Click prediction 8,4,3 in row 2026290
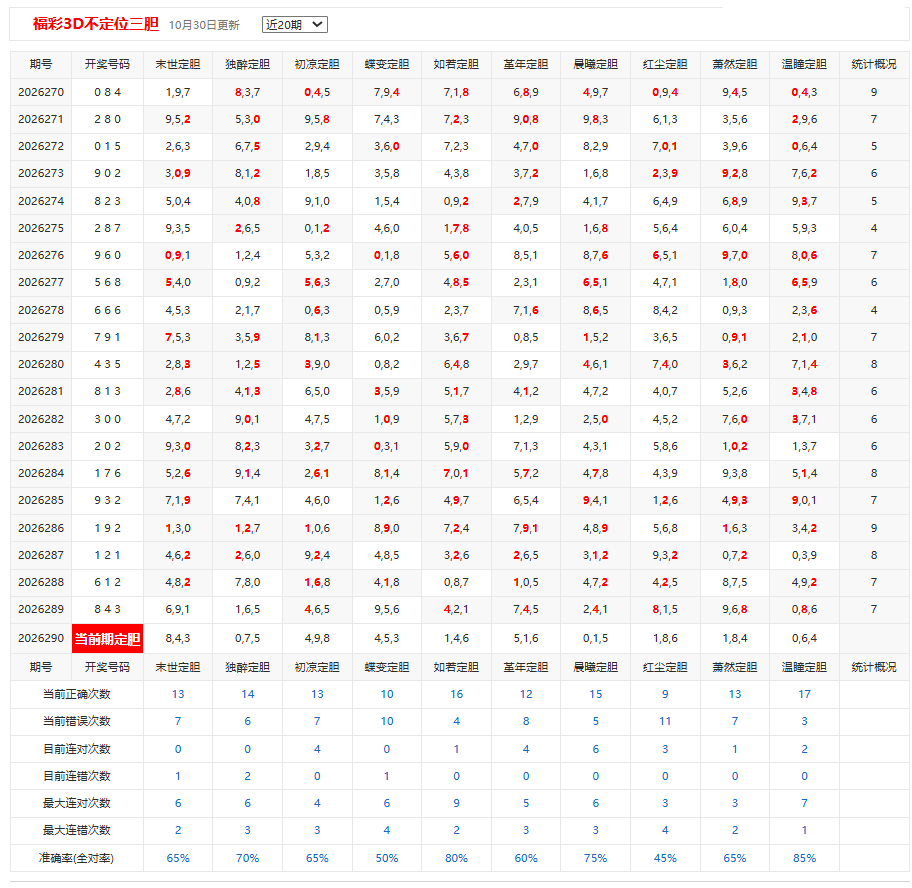 click(178, 638)
